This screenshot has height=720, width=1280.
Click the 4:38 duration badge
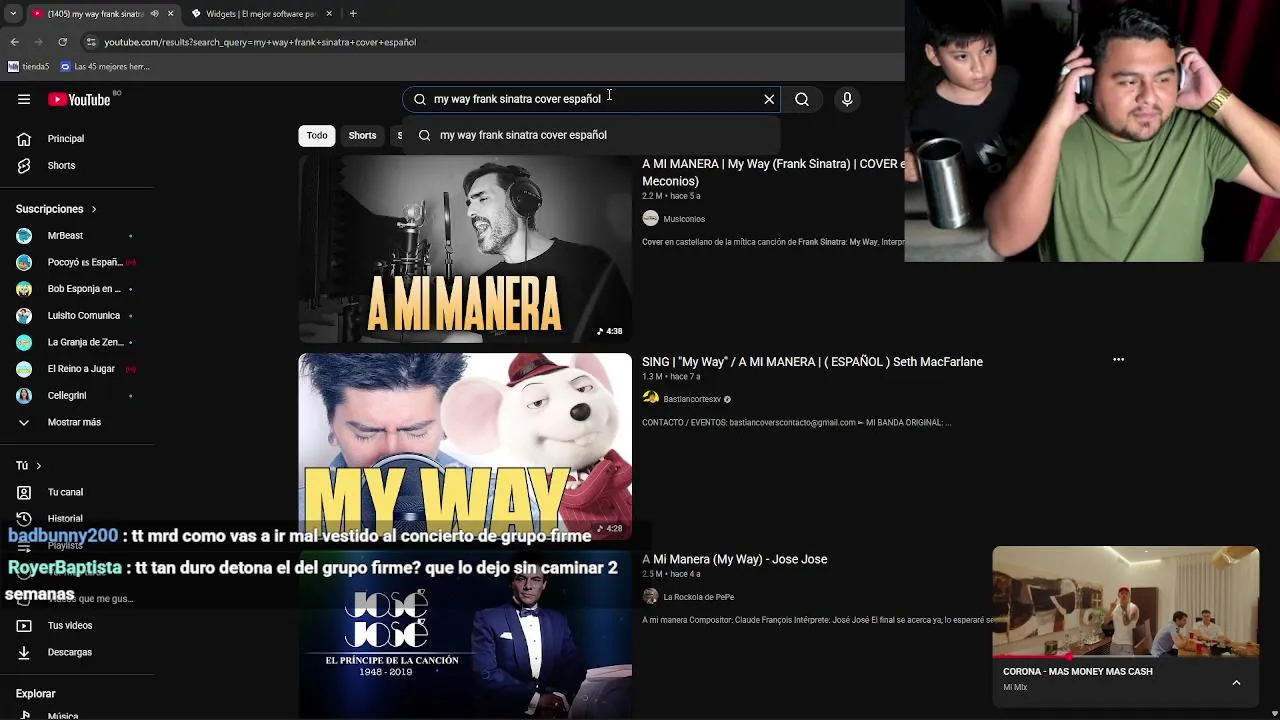(610, 331)
